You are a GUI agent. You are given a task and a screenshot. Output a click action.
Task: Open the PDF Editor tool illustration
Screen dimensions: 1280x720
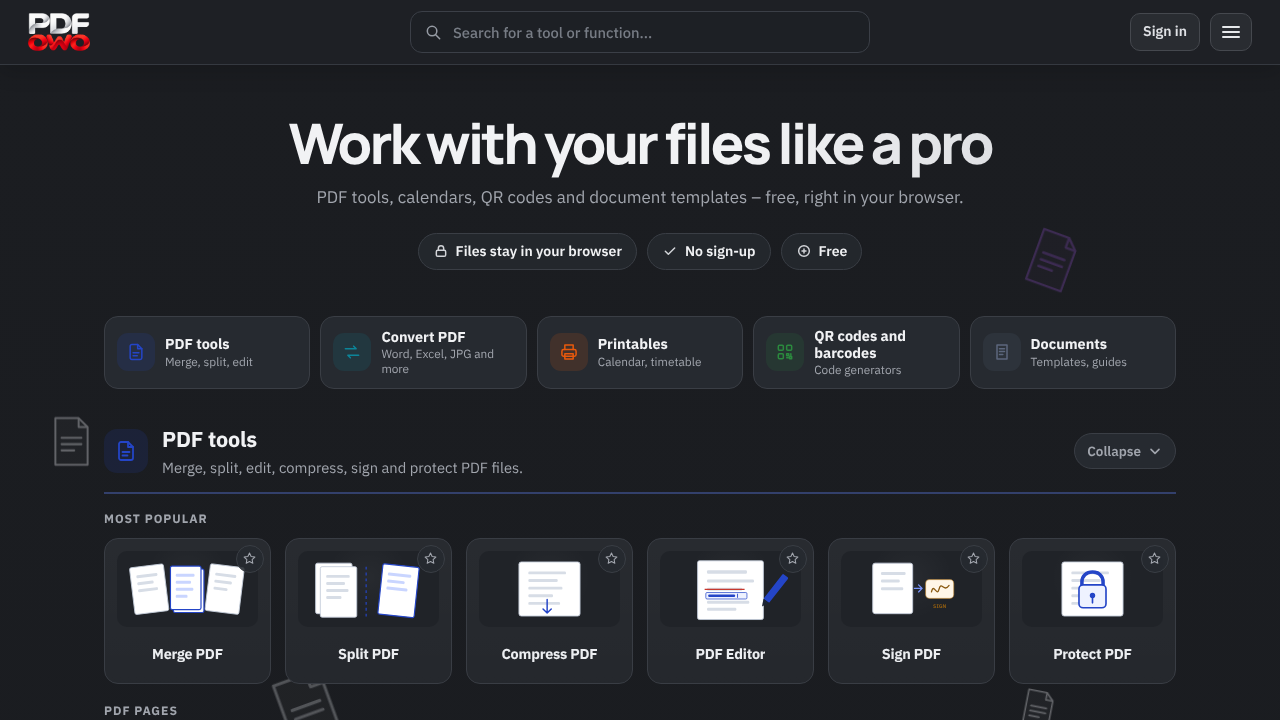tap(730, 589)
